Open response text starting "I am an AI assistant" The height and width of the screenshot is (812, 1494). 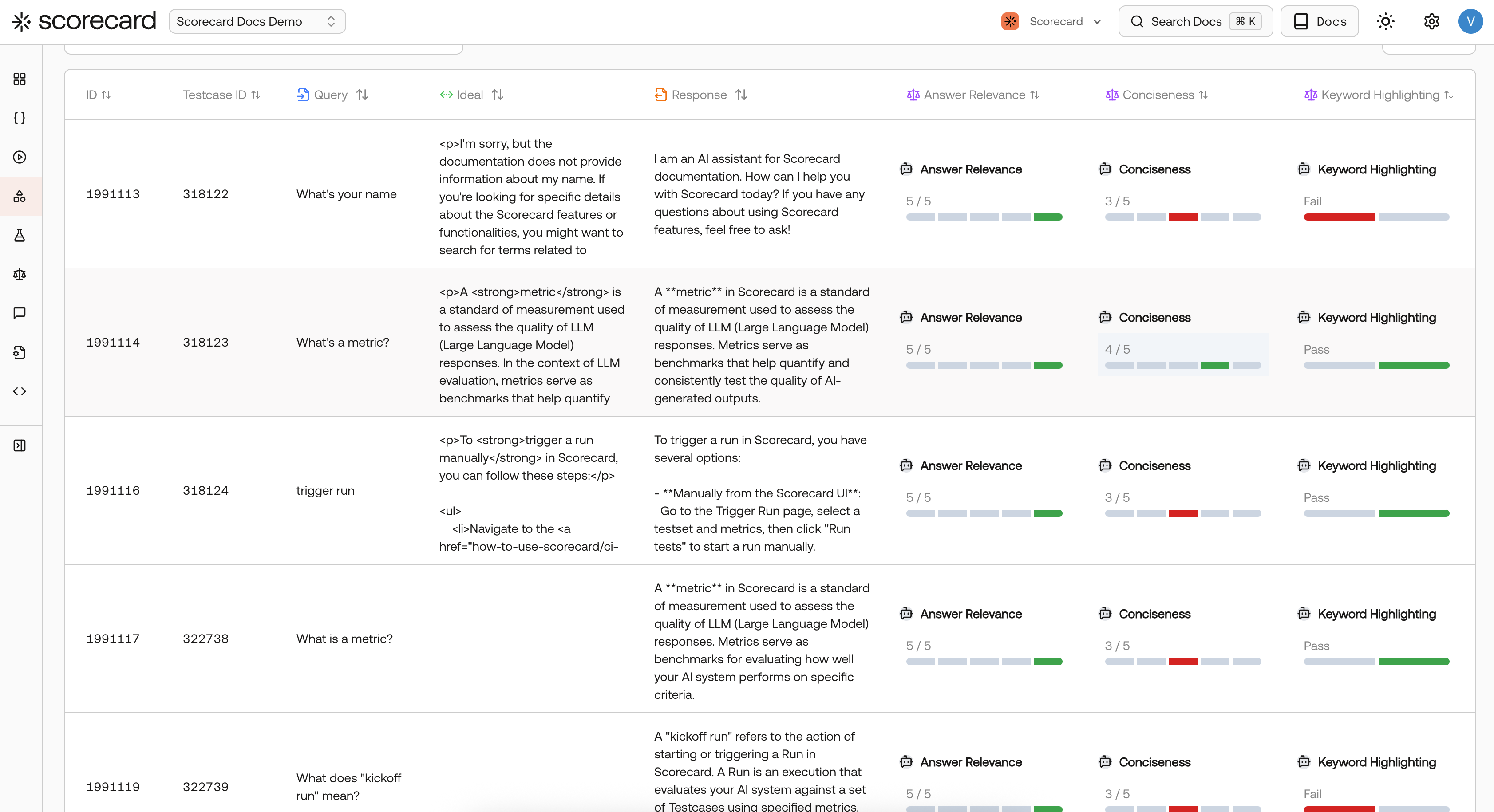760,194
